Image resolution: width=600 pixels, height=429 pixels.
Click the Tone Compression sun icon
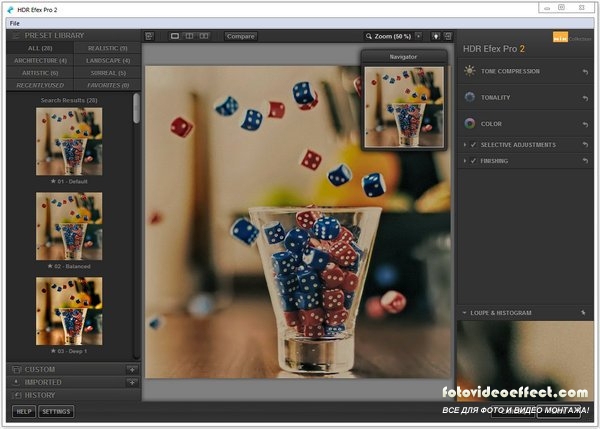coord(470,71)
